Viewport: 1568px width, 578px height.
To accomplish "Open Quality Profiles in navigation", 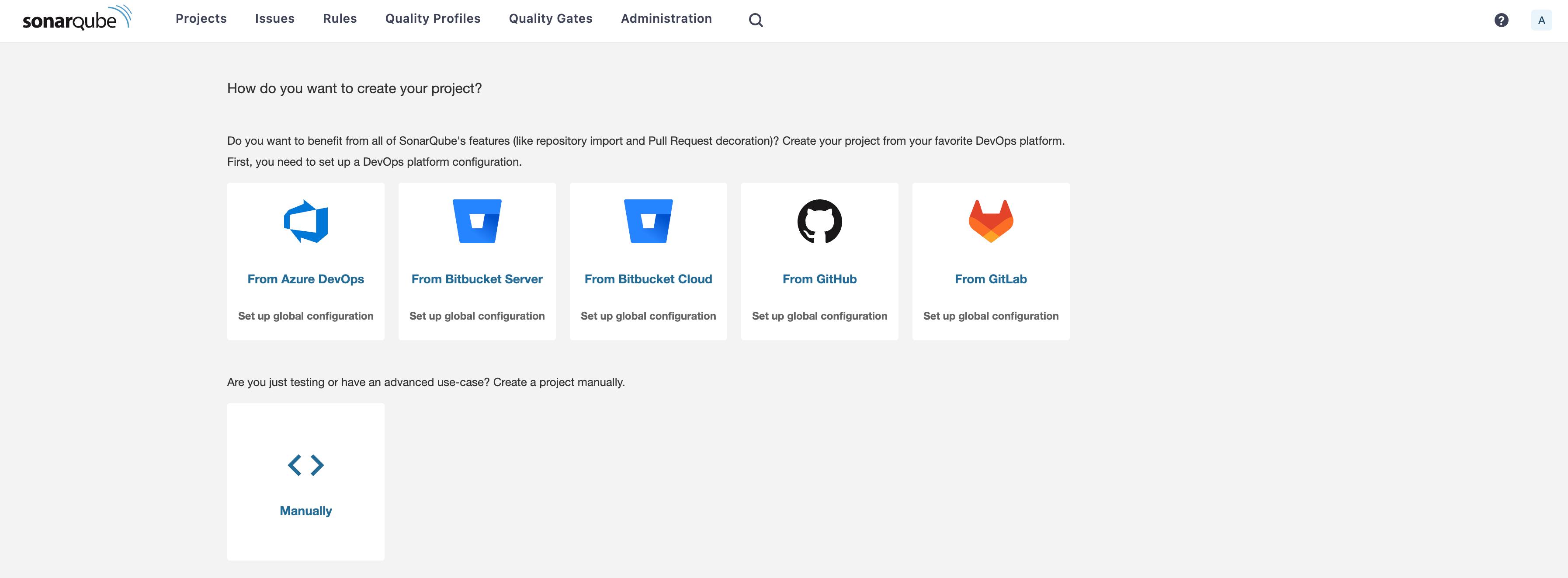I will [x=433, y=19].
